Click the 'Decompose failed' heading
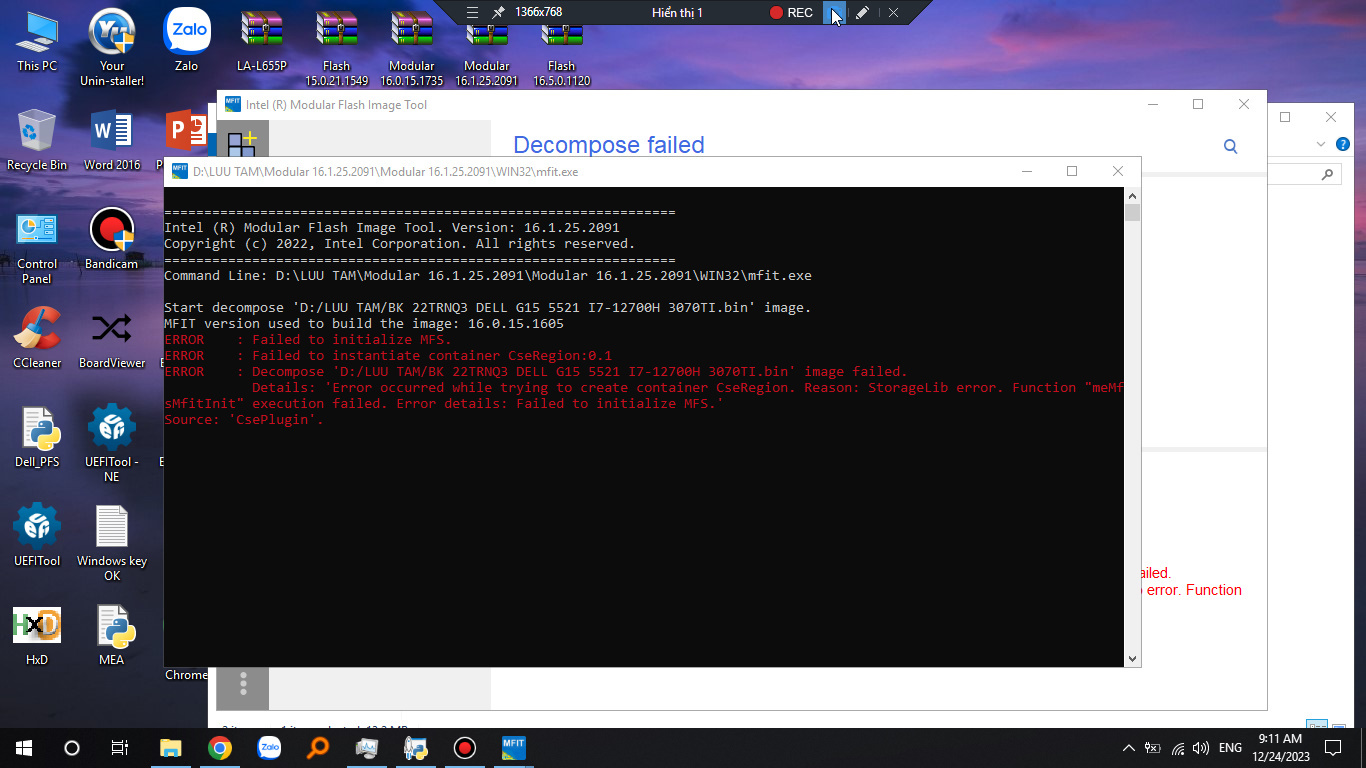1366x768 pixels. (609, 145)
